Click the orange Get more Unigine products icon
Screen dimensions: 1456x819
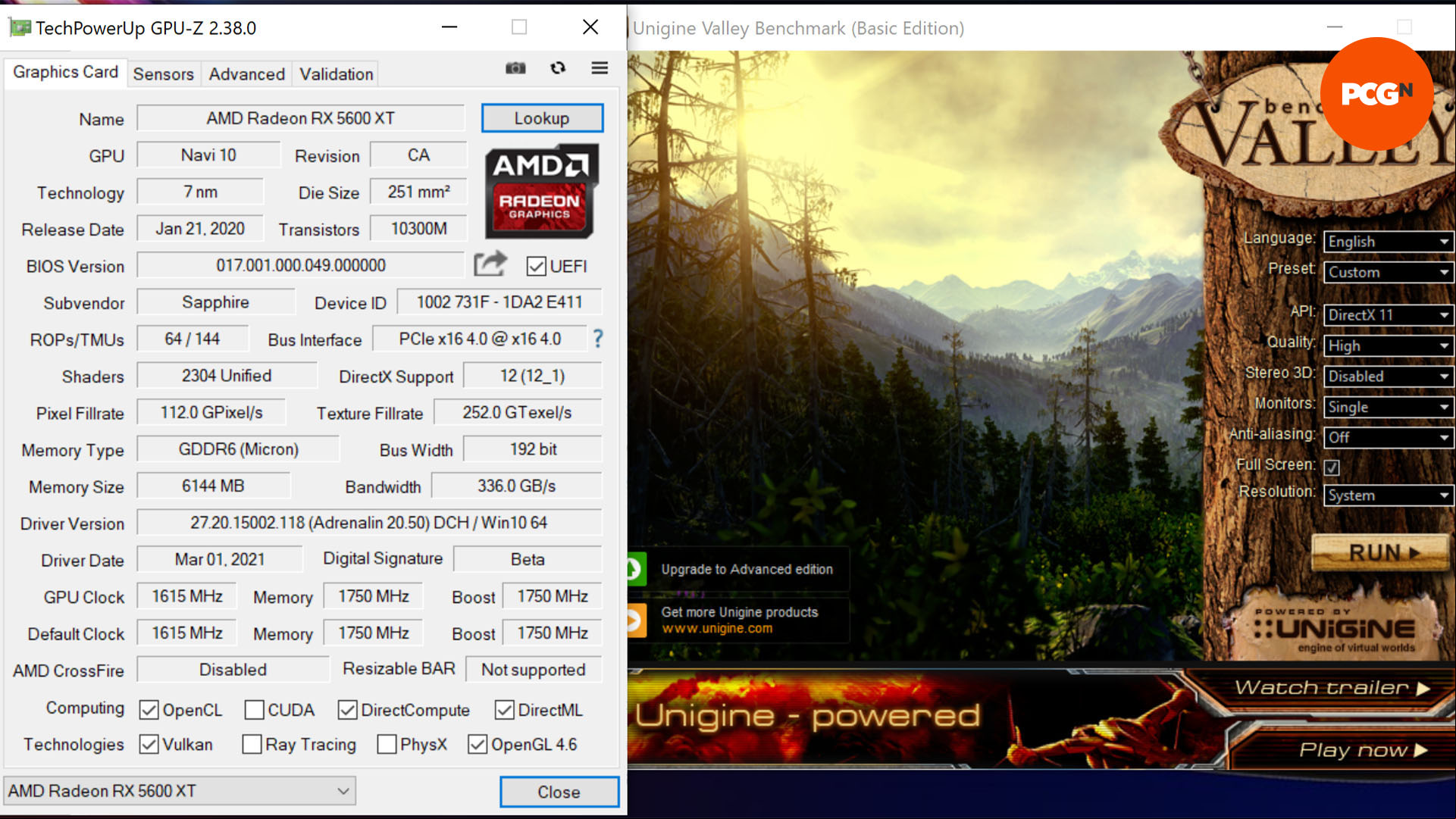[x=635, y=621]
